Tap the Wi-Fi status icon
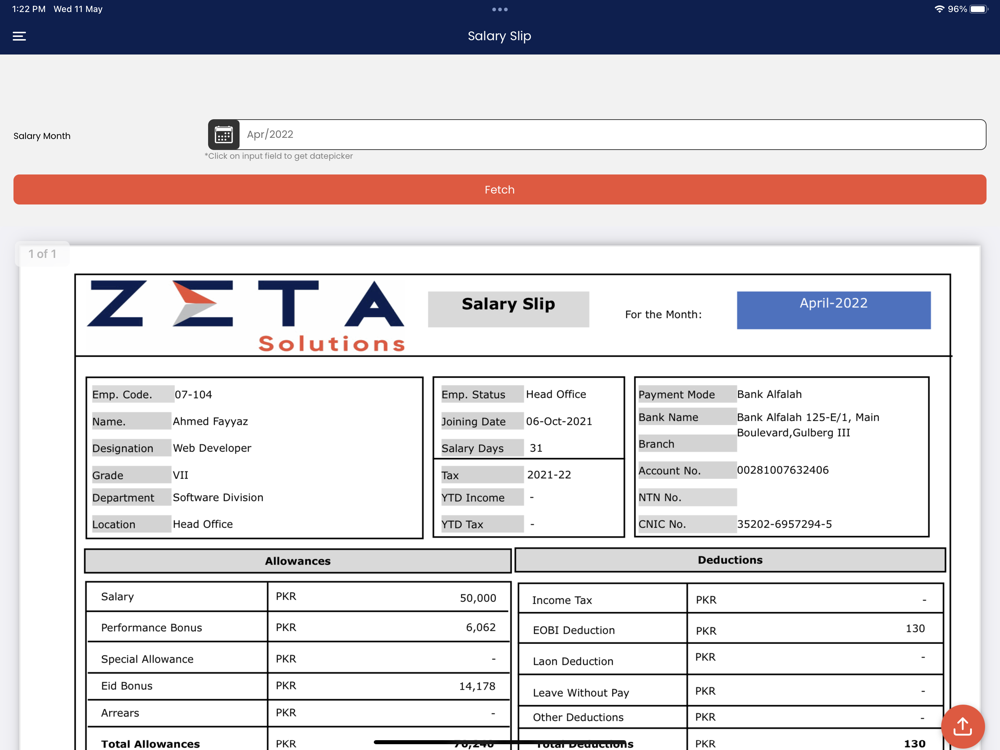 pyautogui.click(x=939, y=9)
